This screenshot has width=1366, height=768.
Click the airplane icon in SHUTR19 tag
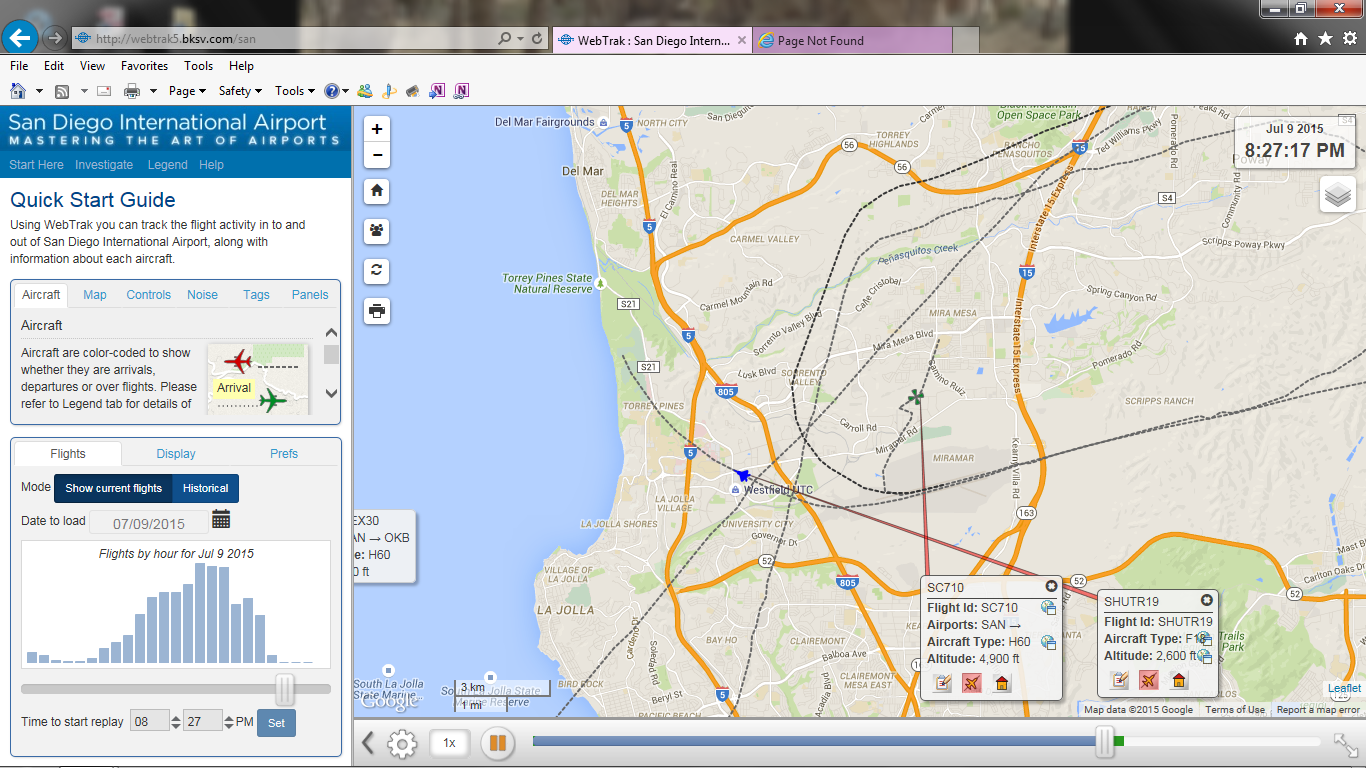tap(1149, 680)
